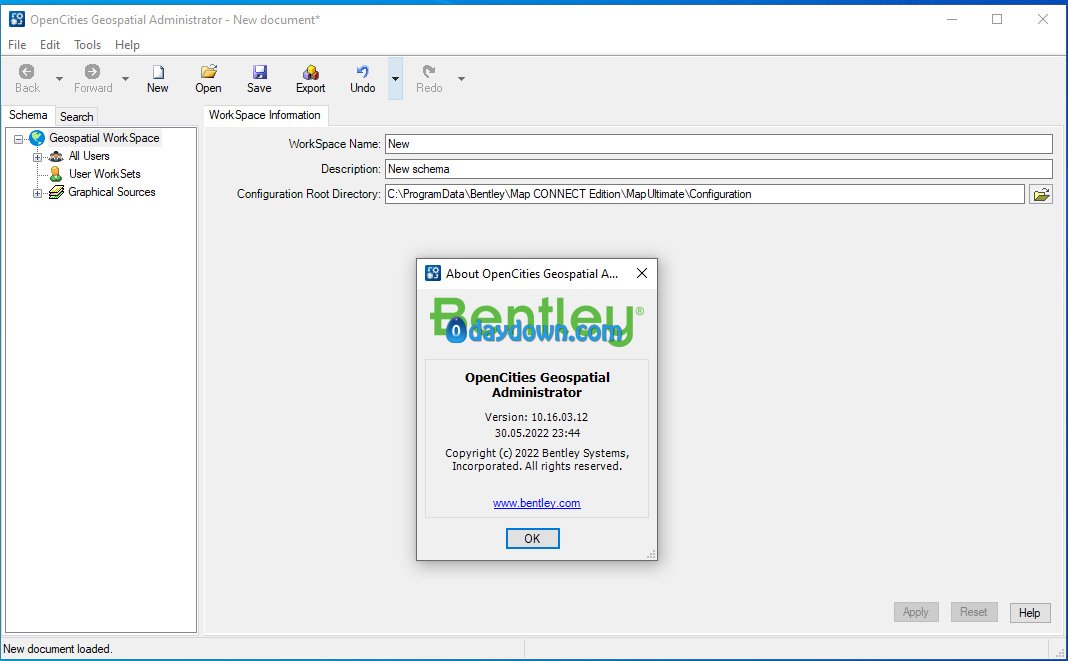Minimize the main application window

point(952,19)
